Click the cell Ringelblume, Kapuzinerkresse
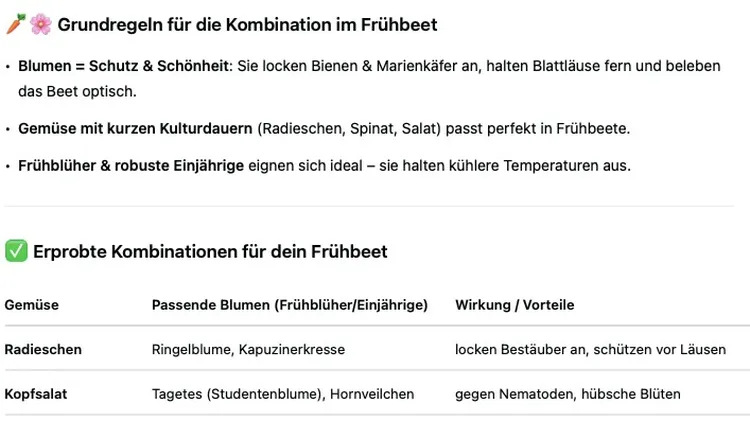Screen dimensions: 750x421 coord(248,350)
